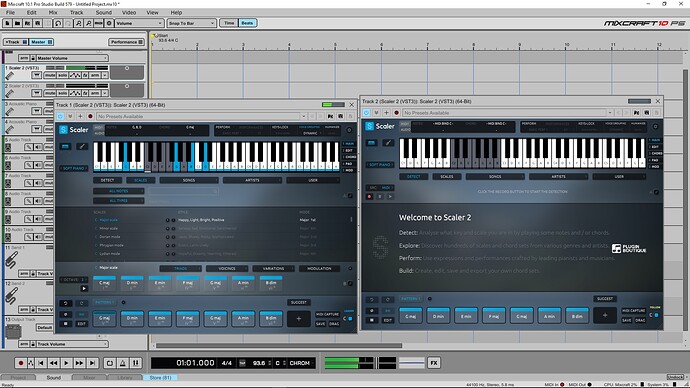
Task: Open the Snap To Bar dropdown
Action: tap(191, 23)
